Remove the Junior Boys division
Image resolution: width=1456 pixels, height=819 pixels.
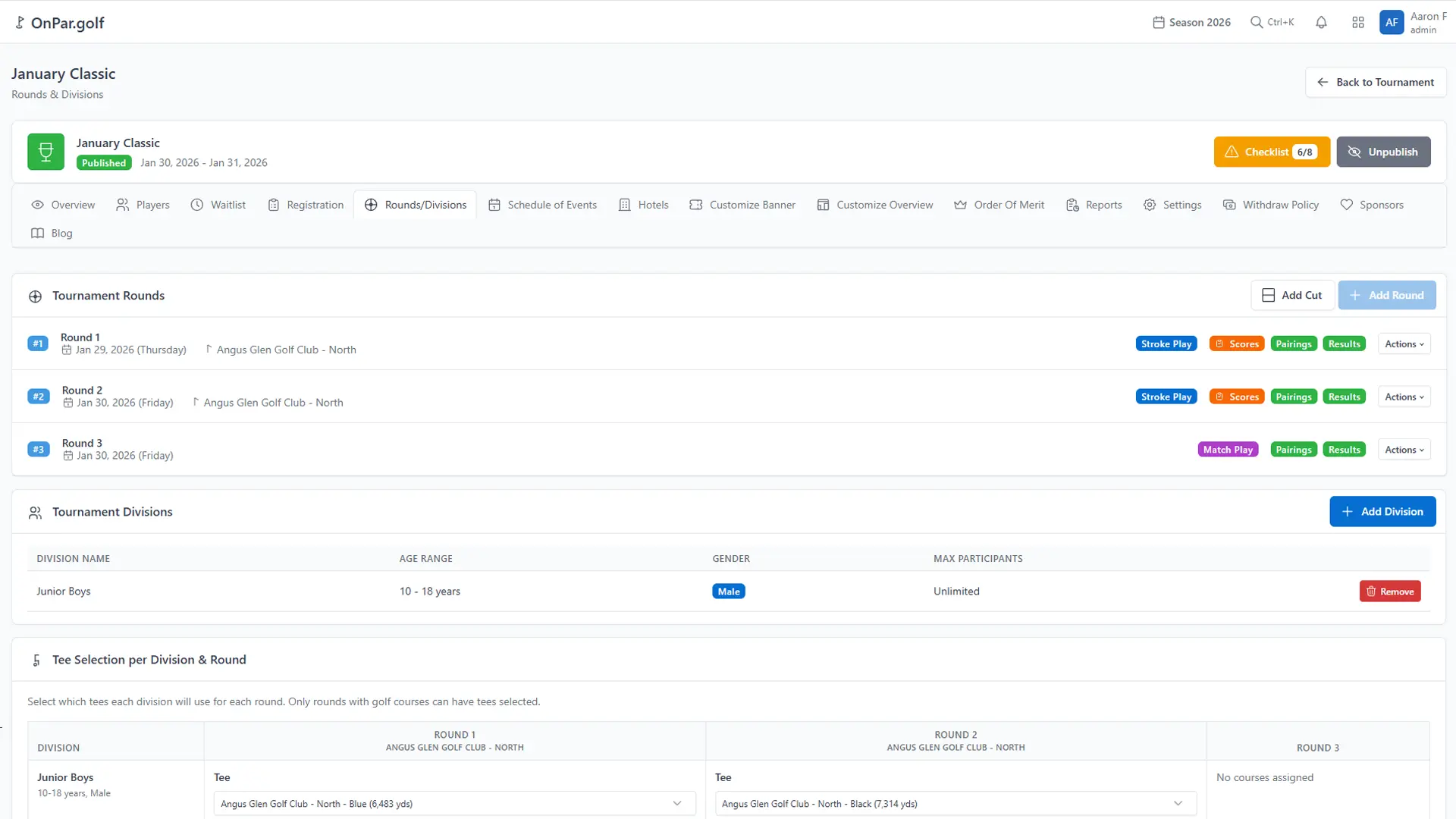tap(1390, 591)
